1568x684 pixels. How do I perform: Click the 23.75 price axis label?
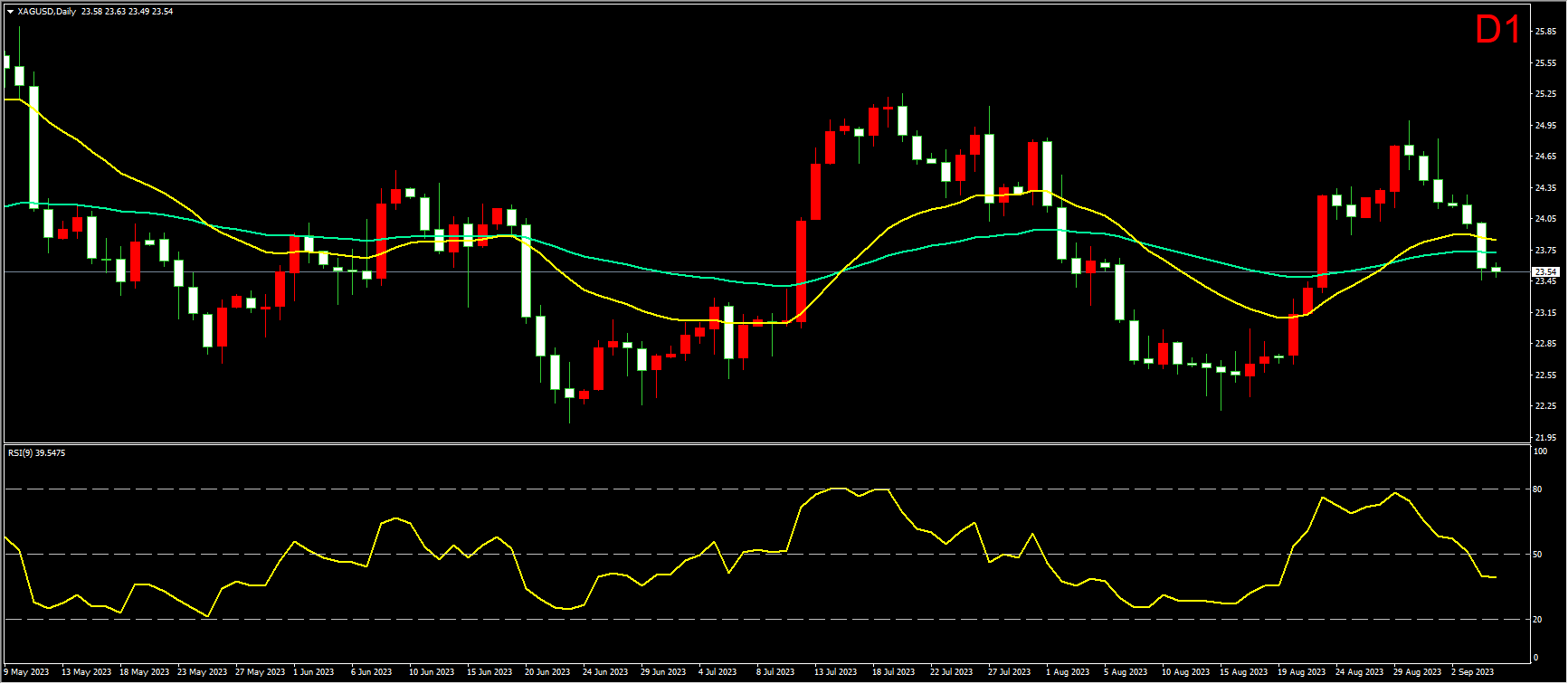tap(1545, 251)
